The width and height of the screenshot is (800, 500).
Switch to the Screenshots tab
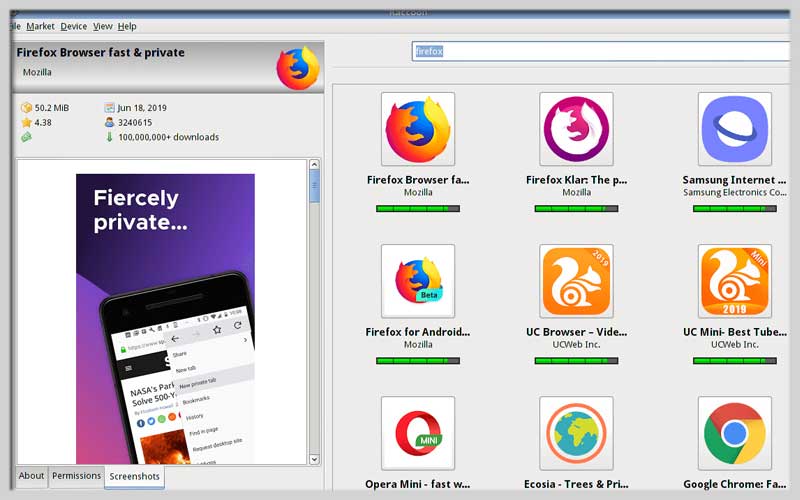tap(134, 477)
